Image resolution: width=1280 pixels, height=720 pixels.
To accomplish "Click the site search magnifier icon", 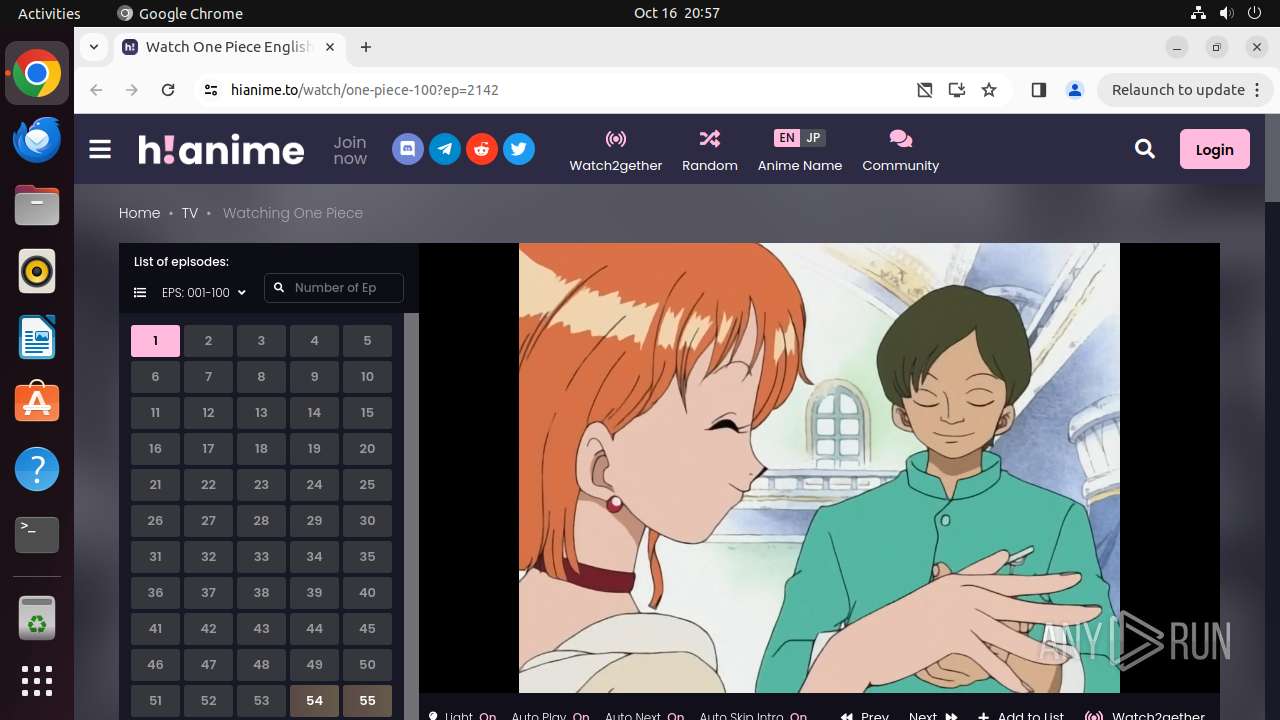I will [1145, 149].
